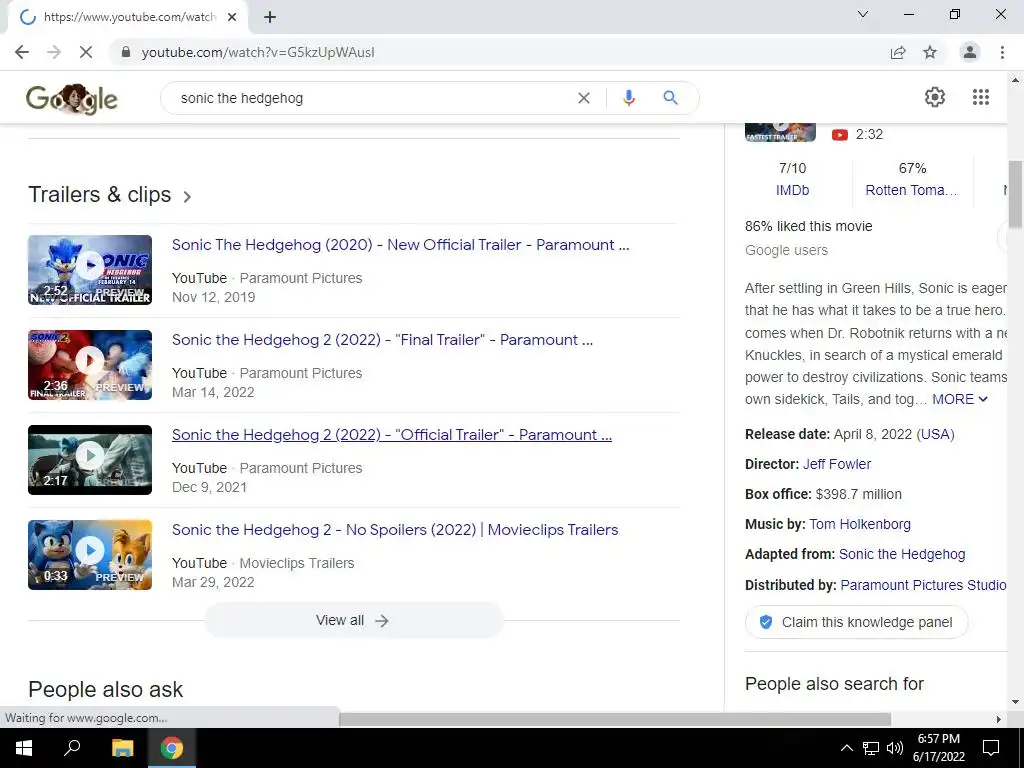The height and width of the screenshot is (768, 1024).
Task: Select the "People also ask" heading
Action: [x=105, y=690]
